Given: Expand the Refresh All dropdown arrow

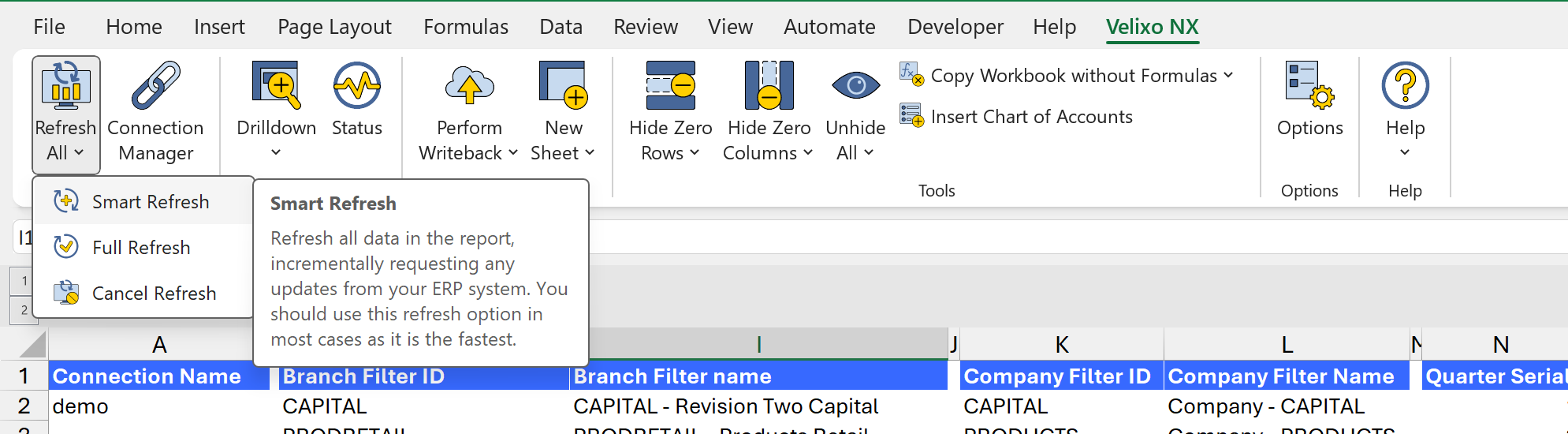Looking at the screenshot, I should 79,152.
